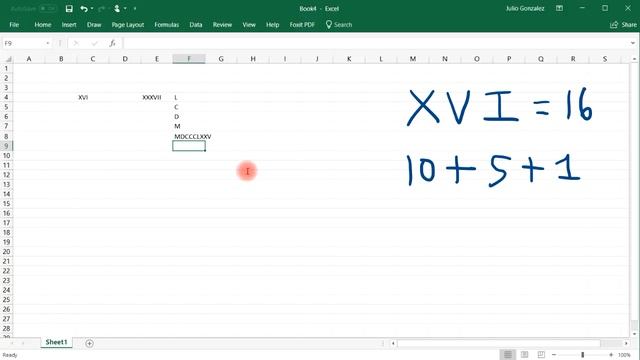Select cell containing XVI

tap(93, 97)
